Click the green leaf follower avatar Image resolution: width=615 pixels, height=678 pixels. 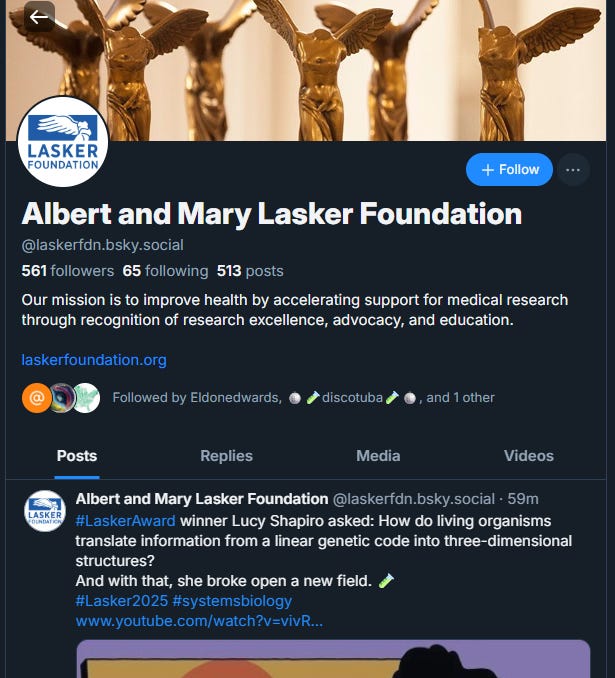point(86,398)
